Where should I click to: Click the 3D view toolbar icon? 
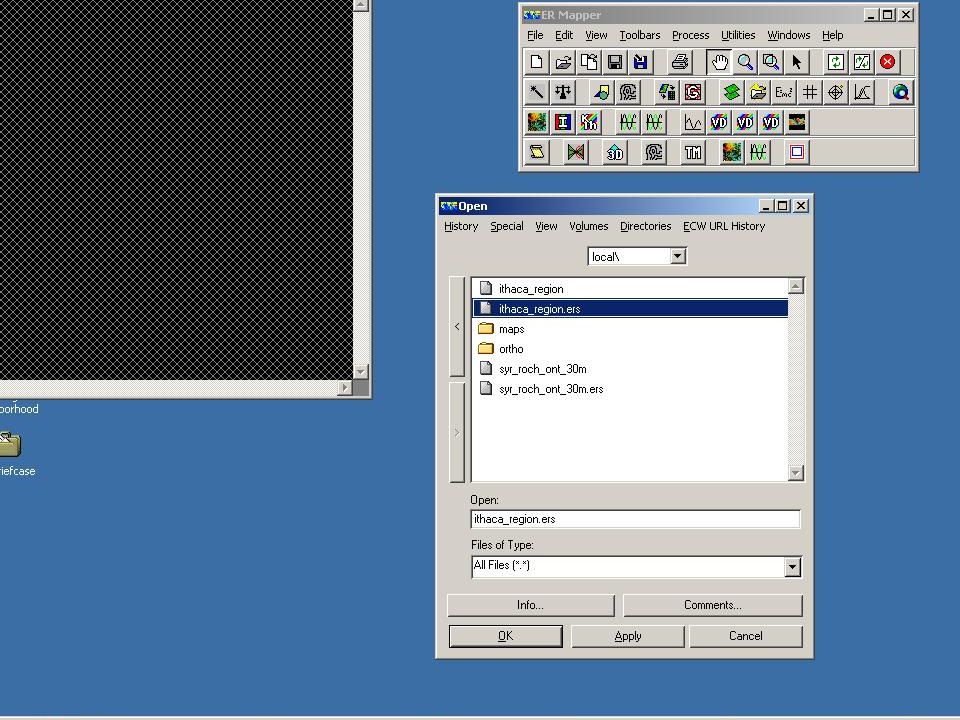(x=615, y=152)
